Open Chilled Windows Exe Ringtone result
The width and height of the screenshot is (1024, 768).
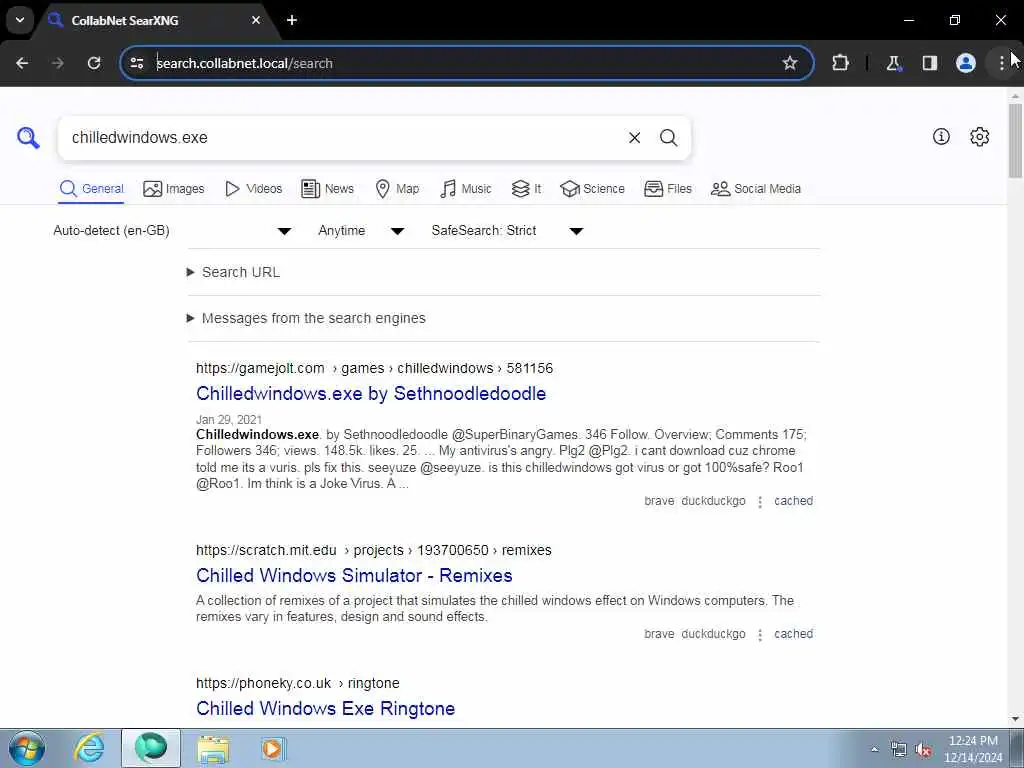click(325, 709)
